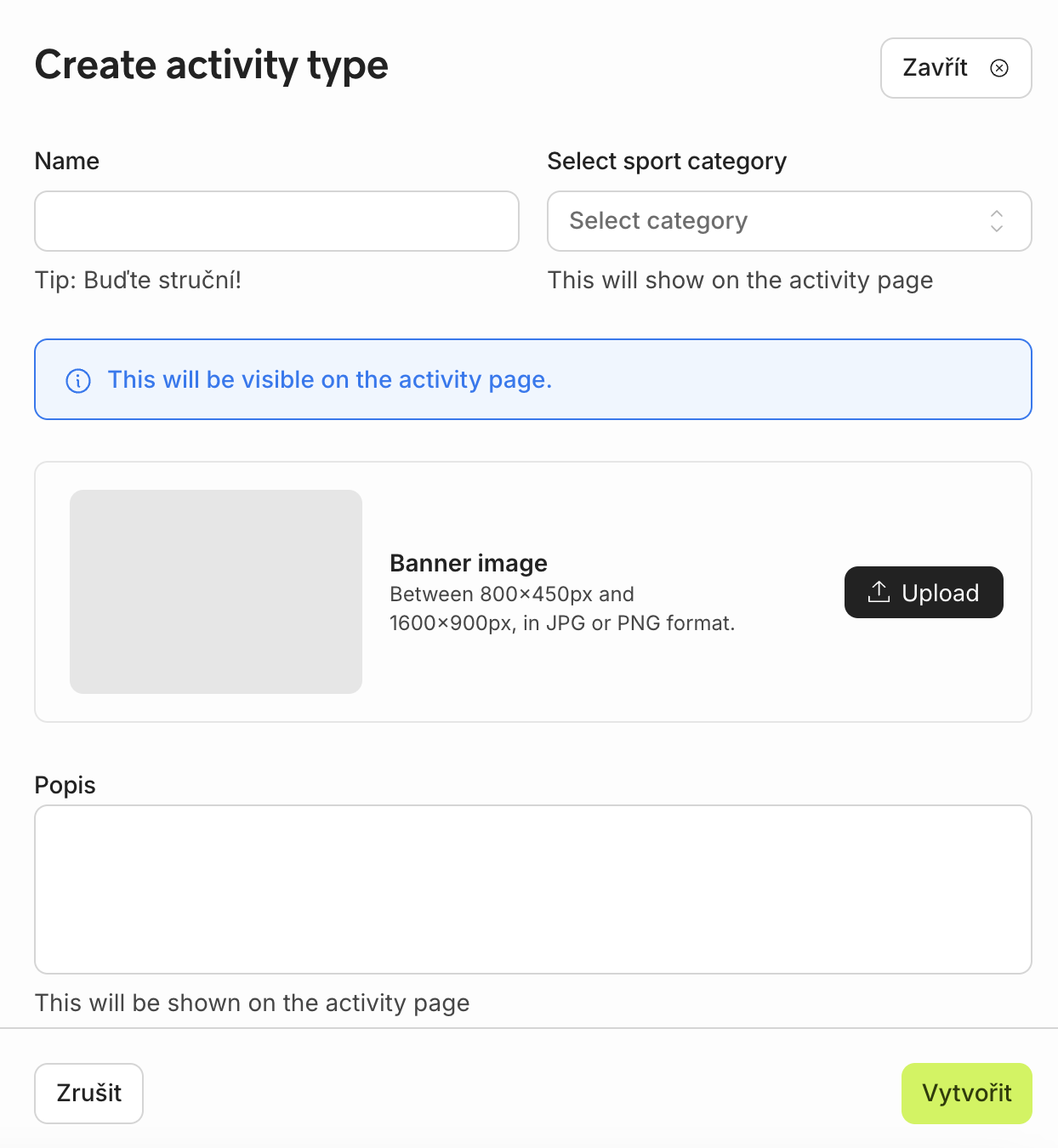Image resolution: width=1058 pixels, height=1148 pixels.
Task: Open the Select category dropdown
Action: click(x=765, y=221)
